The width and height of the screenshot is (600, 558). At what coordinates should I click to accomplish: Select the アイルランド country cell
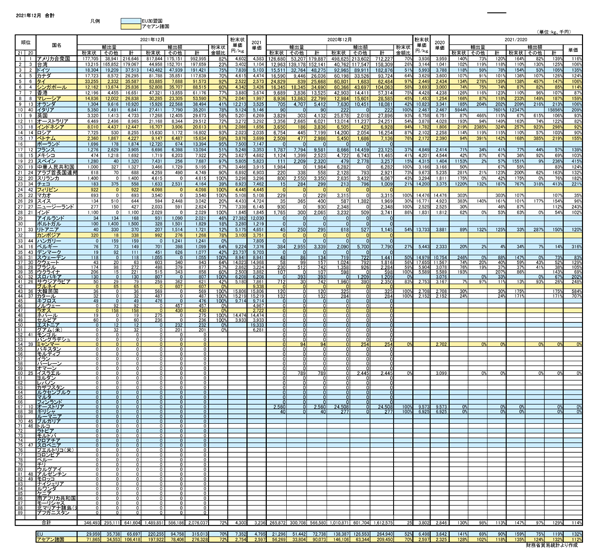coord(57,218)
